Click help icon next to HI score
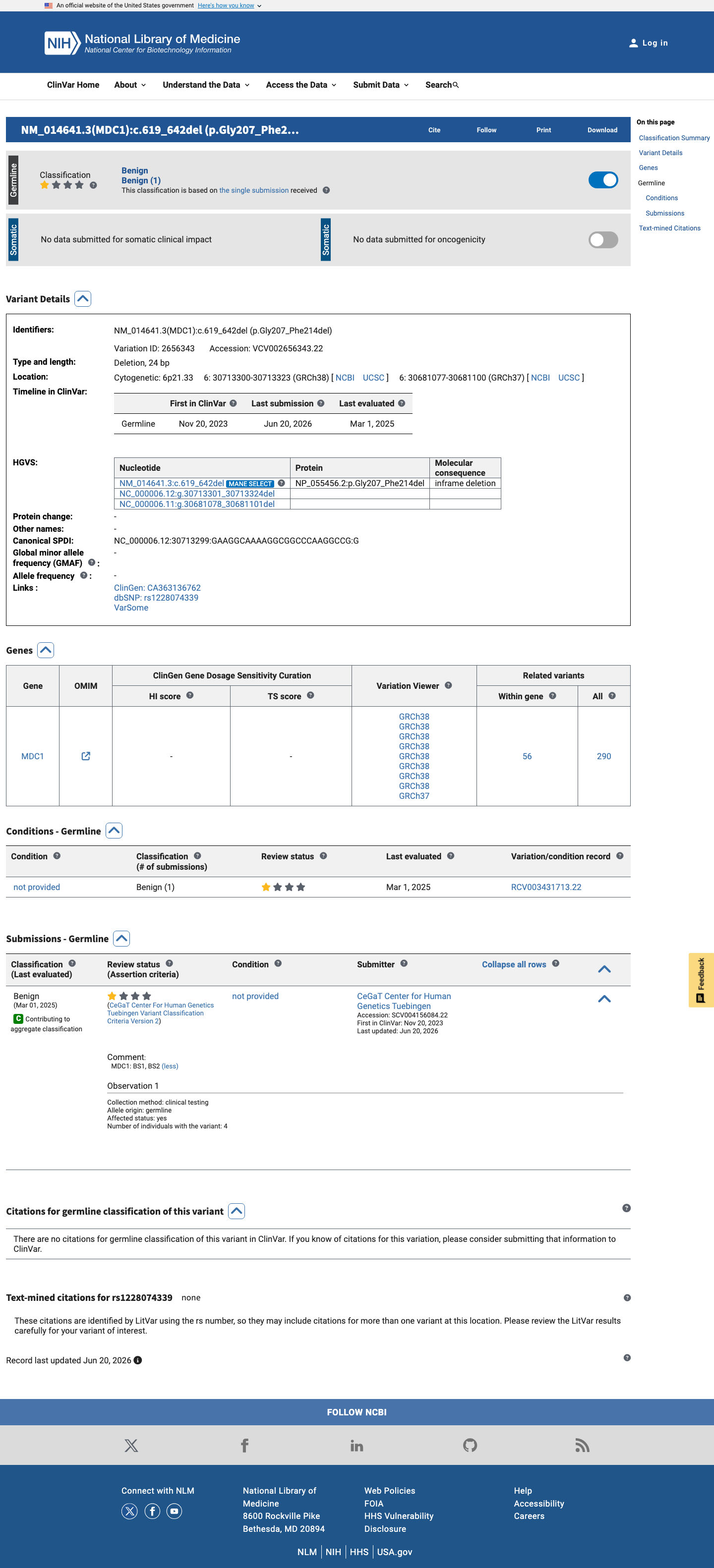Screen dimensions: 714x1568 (x=189, y=696)
